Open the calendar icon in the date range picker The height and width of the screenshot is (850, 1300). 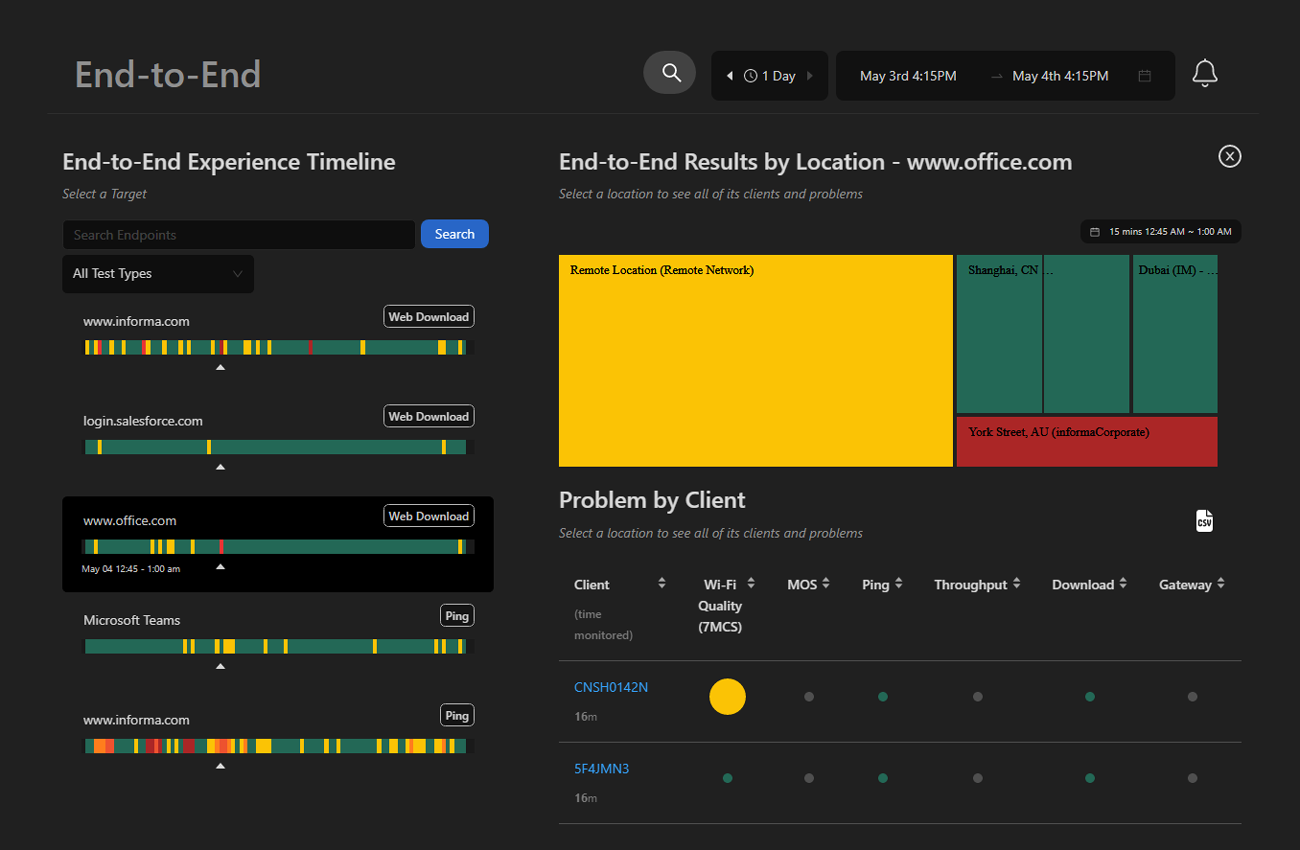[1144, 75]
